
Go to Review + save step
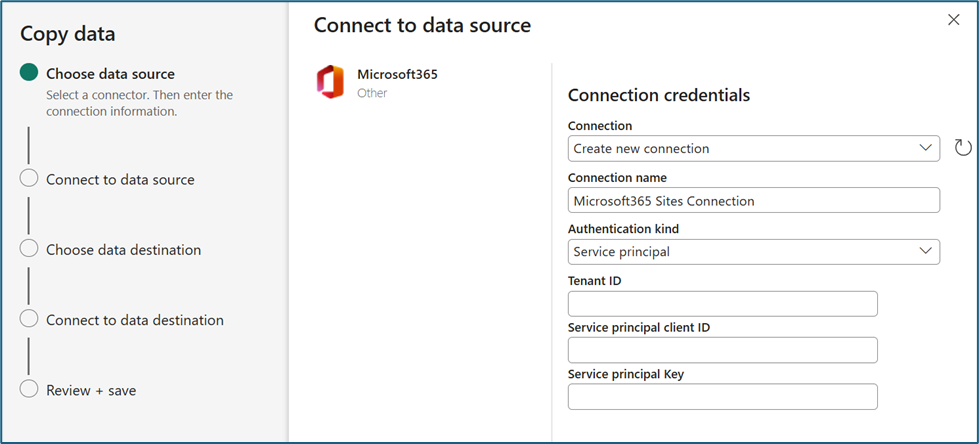tap(91, 390)
